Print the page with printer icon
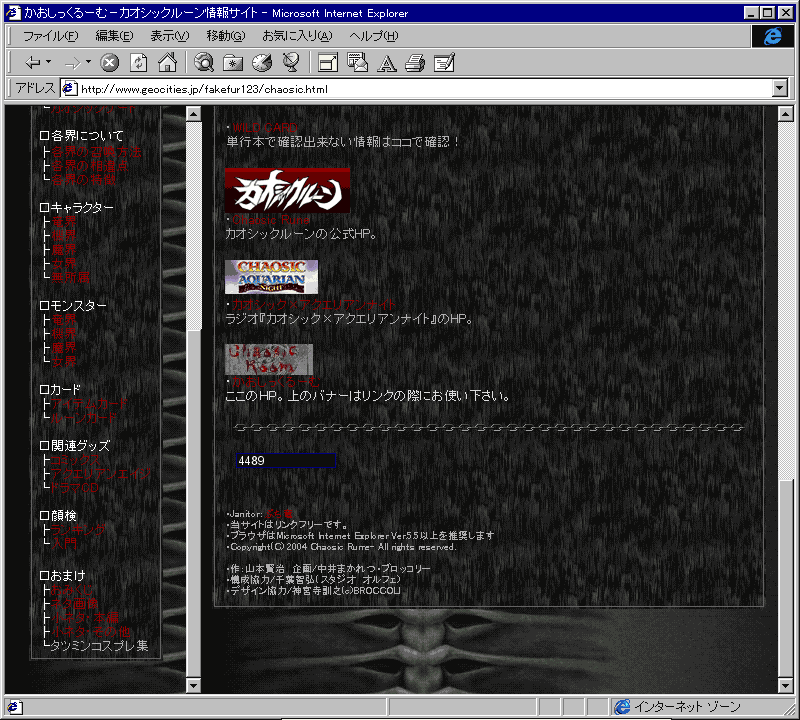Screen dimensions: 800x720 (415, 63)
